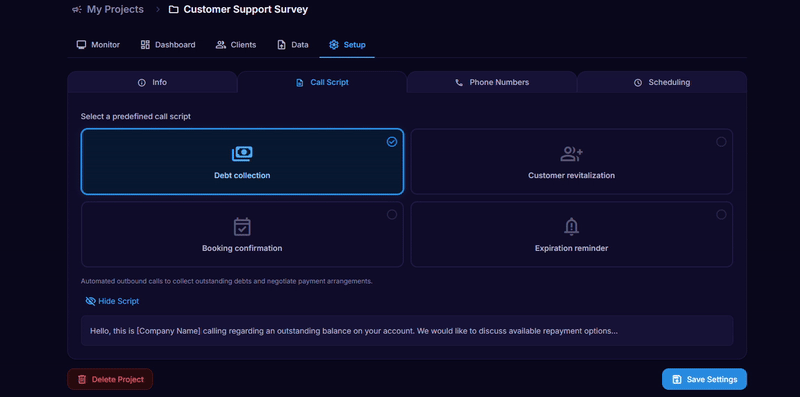Click the folder icon before Customer Support Survey

coord(173,10)
